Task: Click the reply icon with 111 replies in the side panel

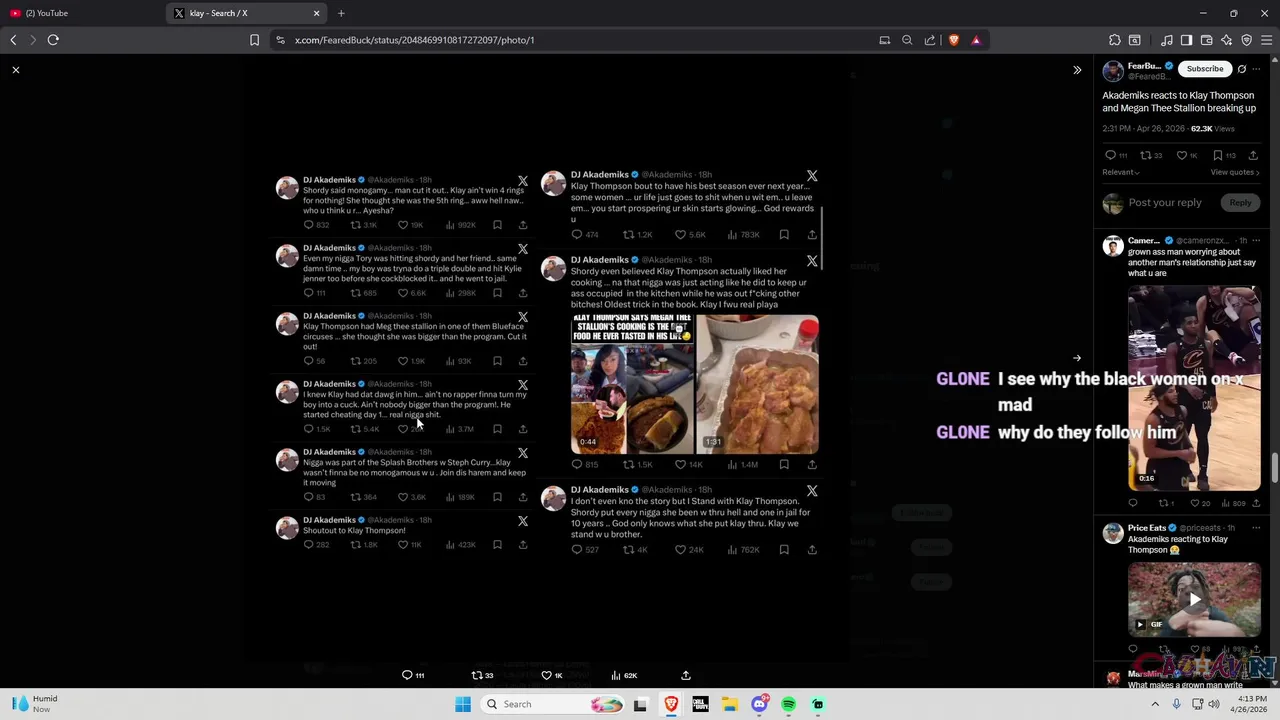Action: click(1110, 155)
